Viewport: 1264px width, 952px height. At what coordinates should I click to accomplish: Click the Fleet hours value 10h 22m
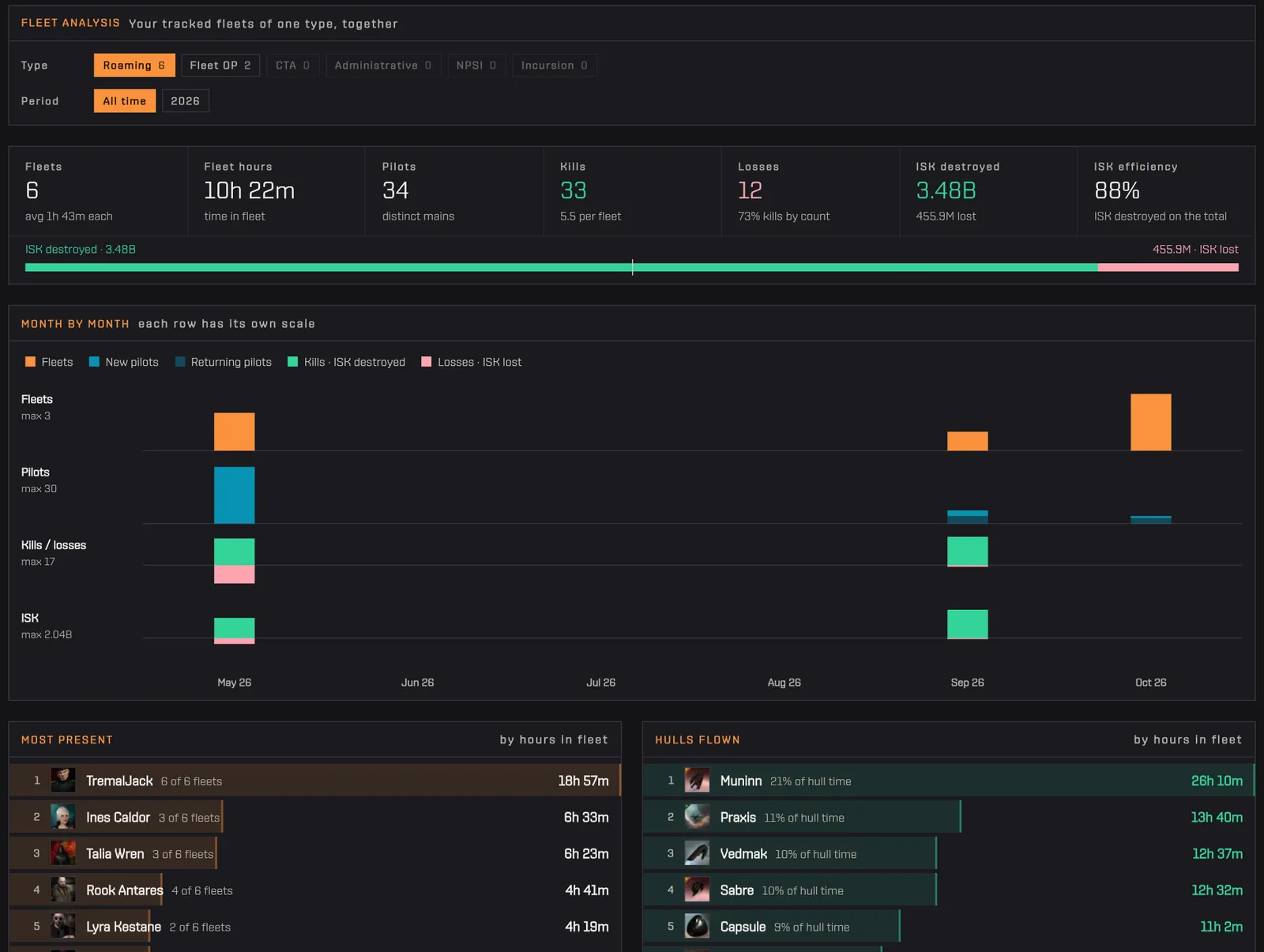[249, 190]
